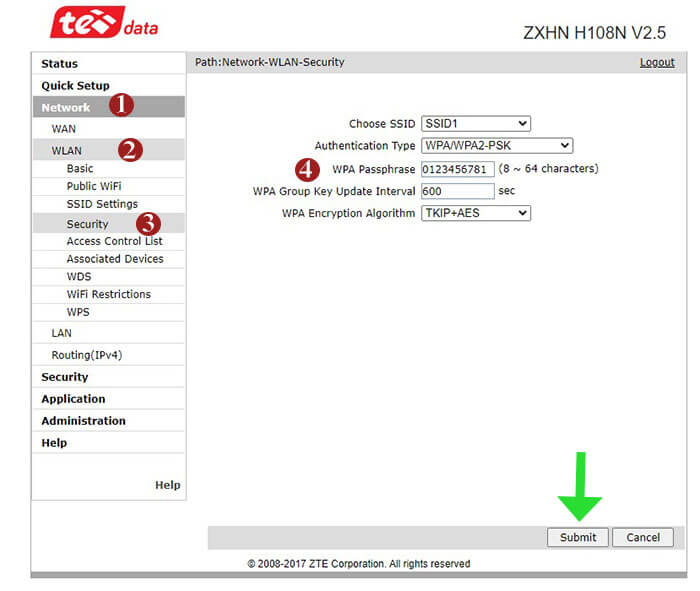Open the Basic WLAN settings page
This screenshot has width=700, height=591.
[x=80, y=169]
